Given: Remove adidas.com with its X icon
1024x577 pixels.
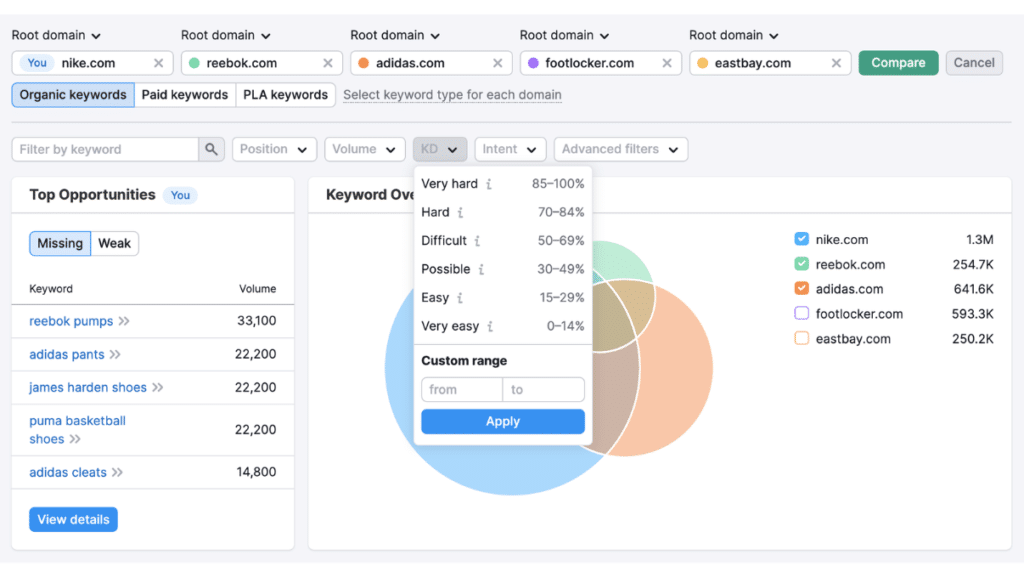Looking at the screenshot, I should click(x=498, y=63).
